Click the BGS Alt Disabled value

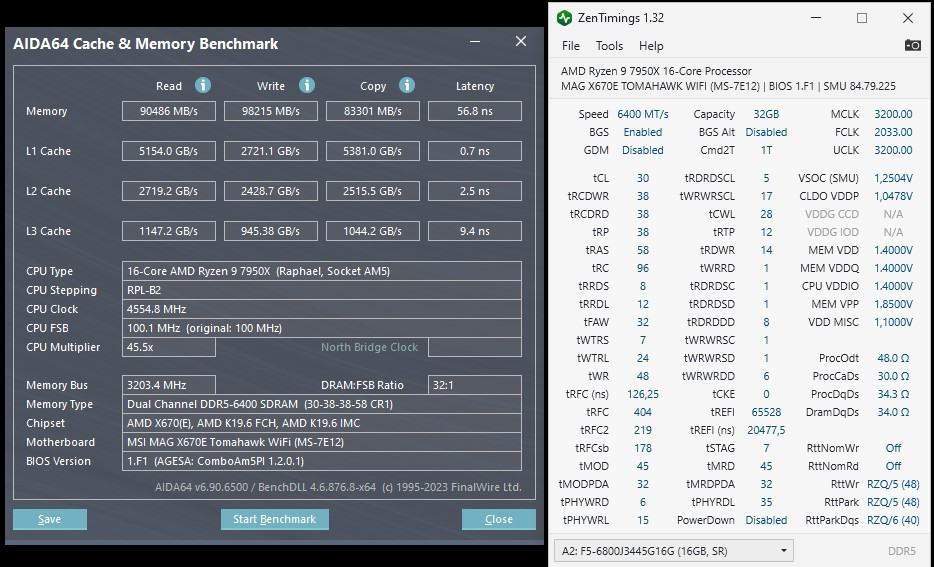[x=766, y=132]
